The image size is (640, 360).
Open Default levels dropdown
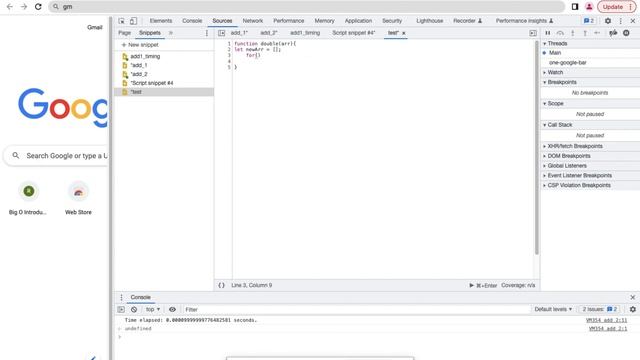pos(553,309)
